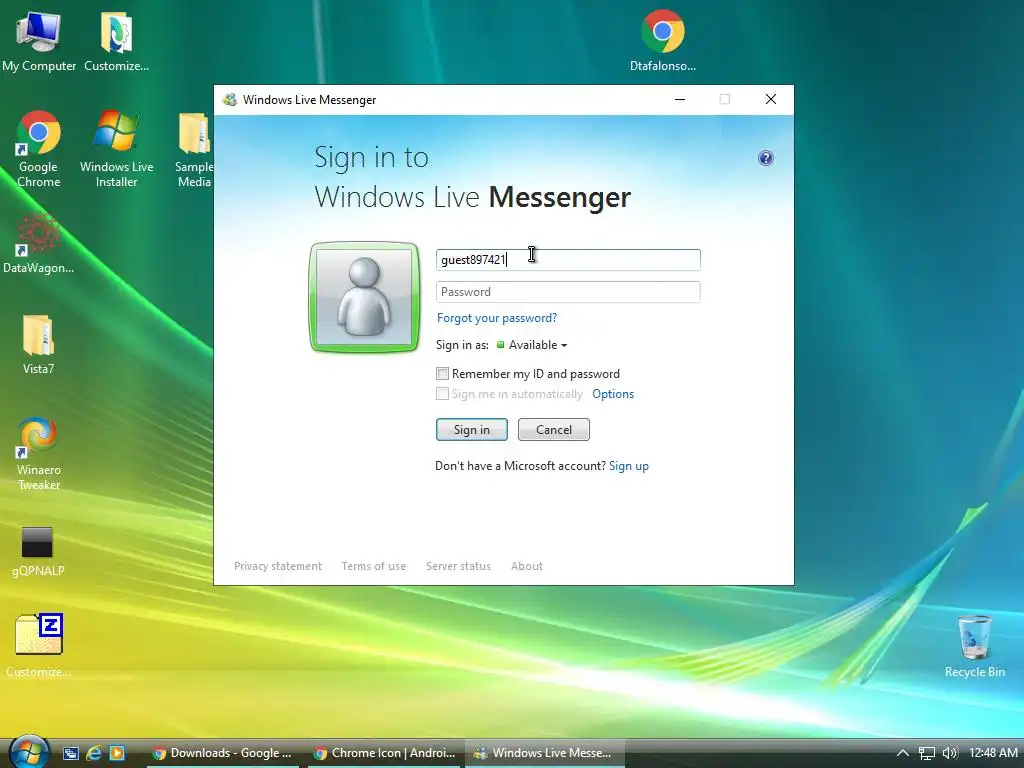
Task: Open the gQPNALP desktop icon
Action: point(39,552)
